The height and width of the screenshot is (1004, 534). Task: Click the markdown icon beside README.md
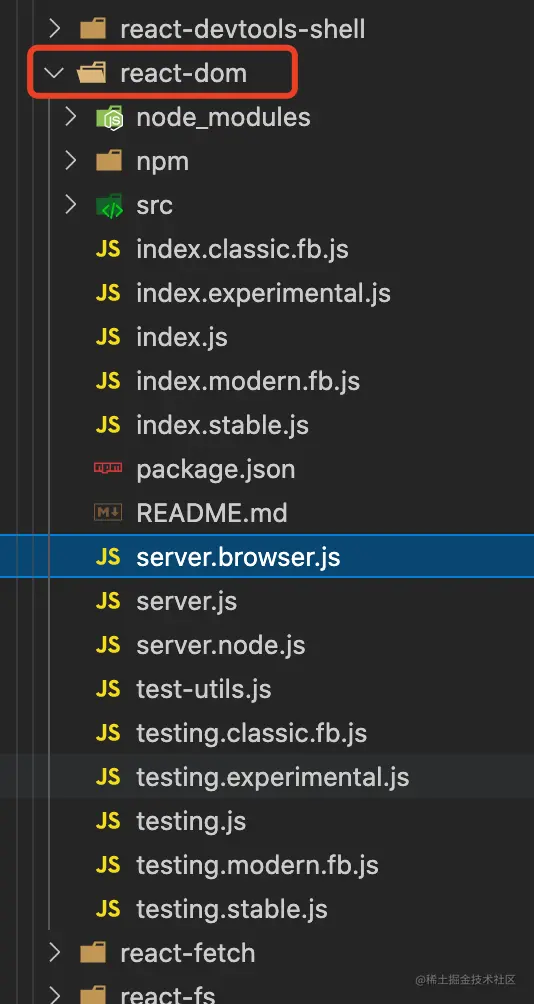108,513
